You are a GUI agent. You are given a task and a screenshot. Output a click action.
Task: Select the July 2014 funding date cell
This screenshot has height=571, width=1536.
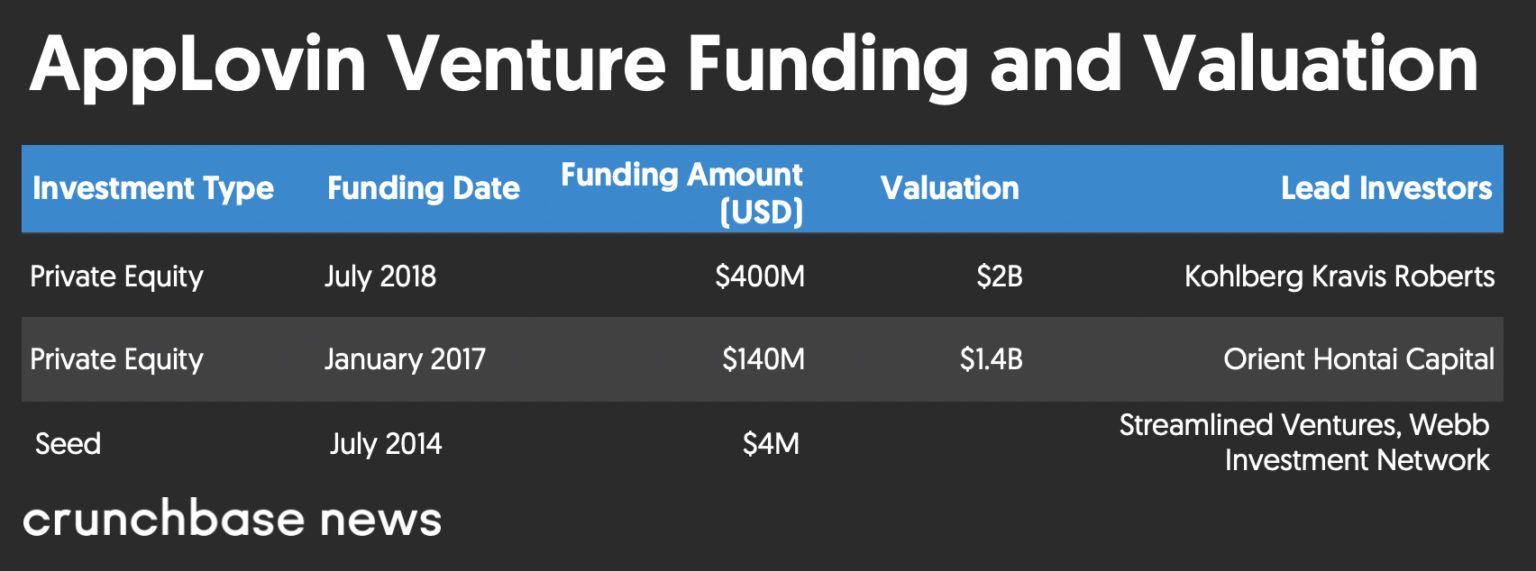click(386, 443)
